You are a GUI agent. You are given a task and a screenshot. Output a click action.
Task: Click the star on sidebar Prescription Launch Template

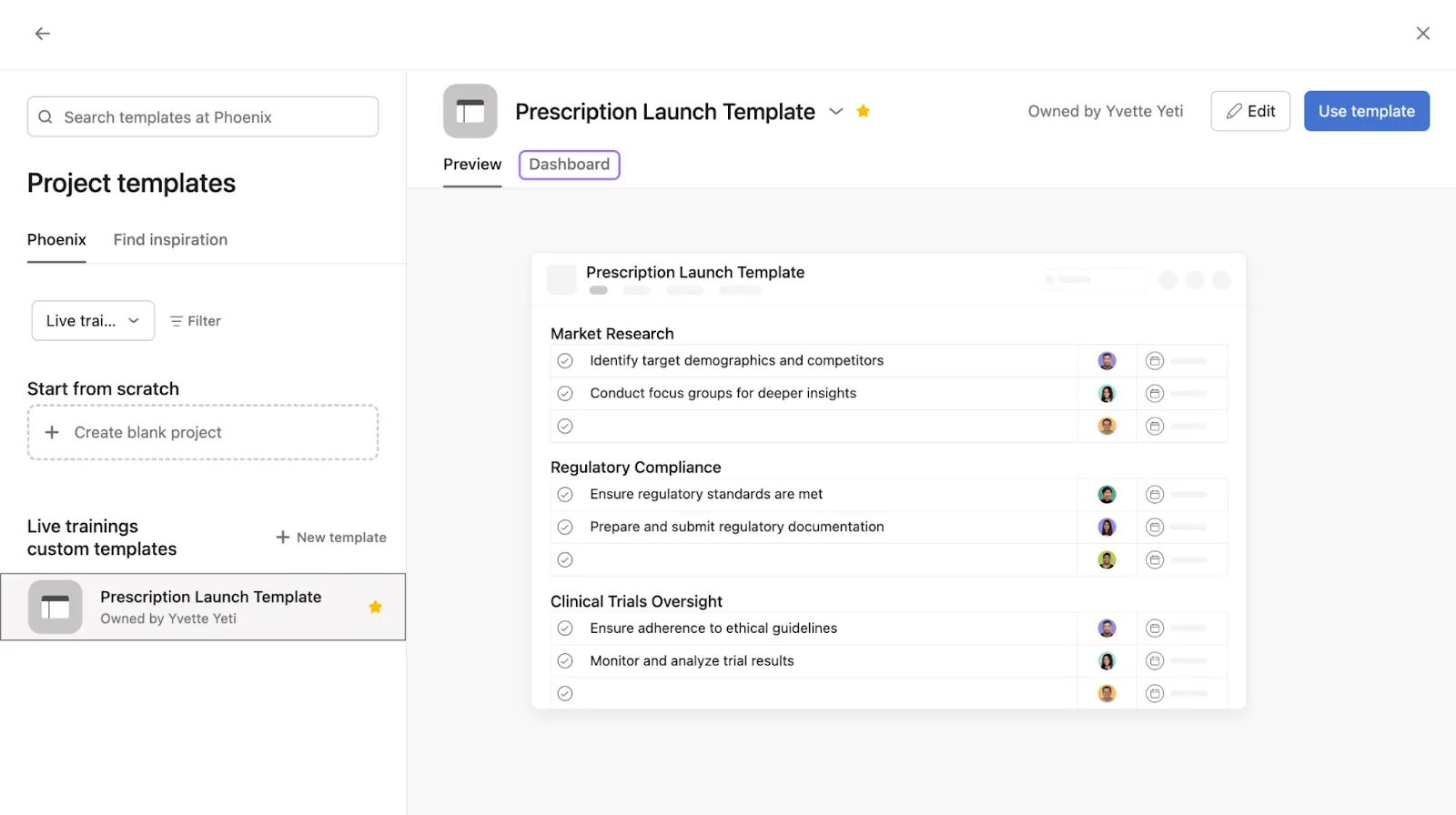click(x=375, y=607)
